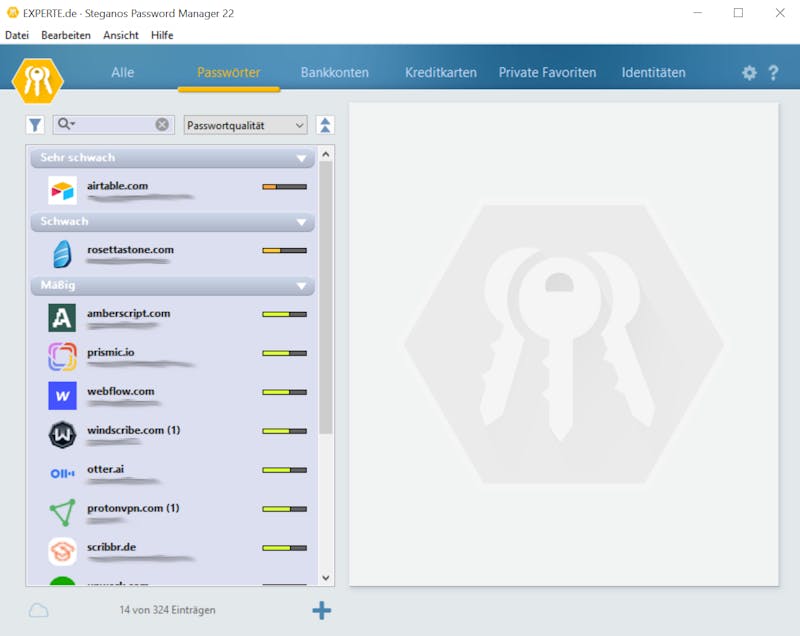Select the airtable.com entry name
Viewport: 800px width, 636px height.
tap(117, 186)
